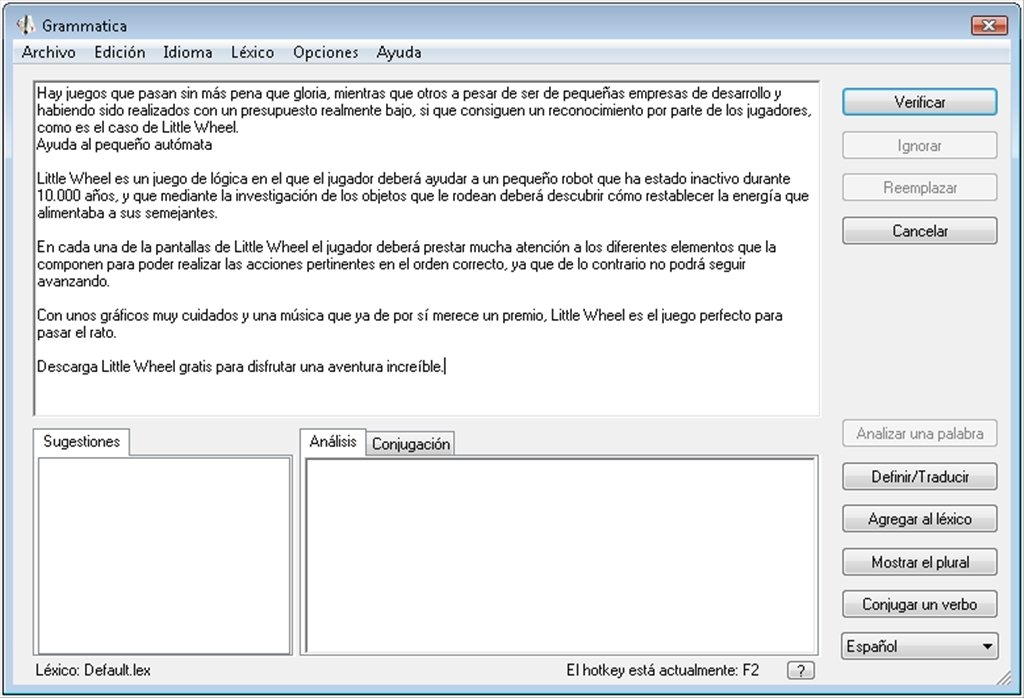This screenshot has width=1024, height=698.
Task: Click the Reemplazar button
Action: pos(920,187)
